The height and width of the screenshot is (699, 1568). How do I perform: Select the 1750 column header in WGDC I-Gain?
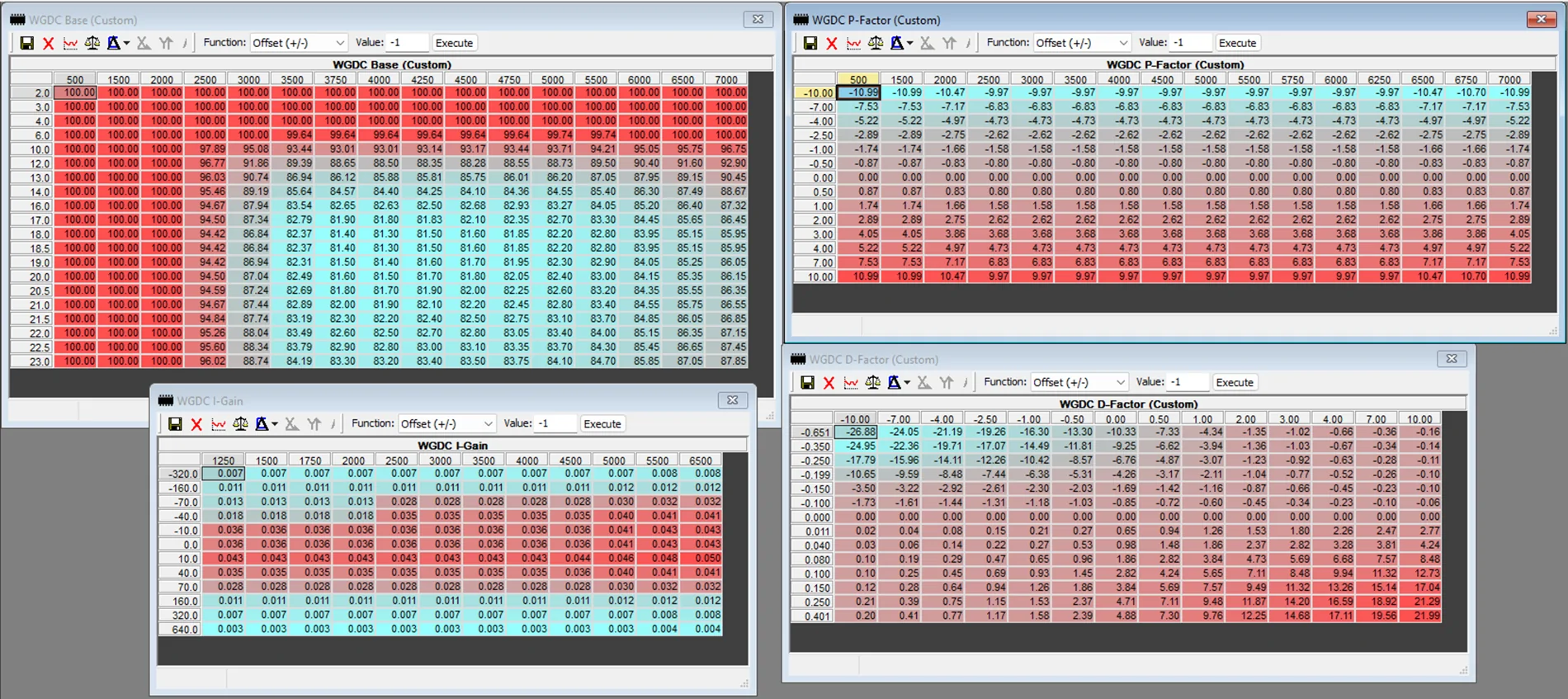(310, 461)
